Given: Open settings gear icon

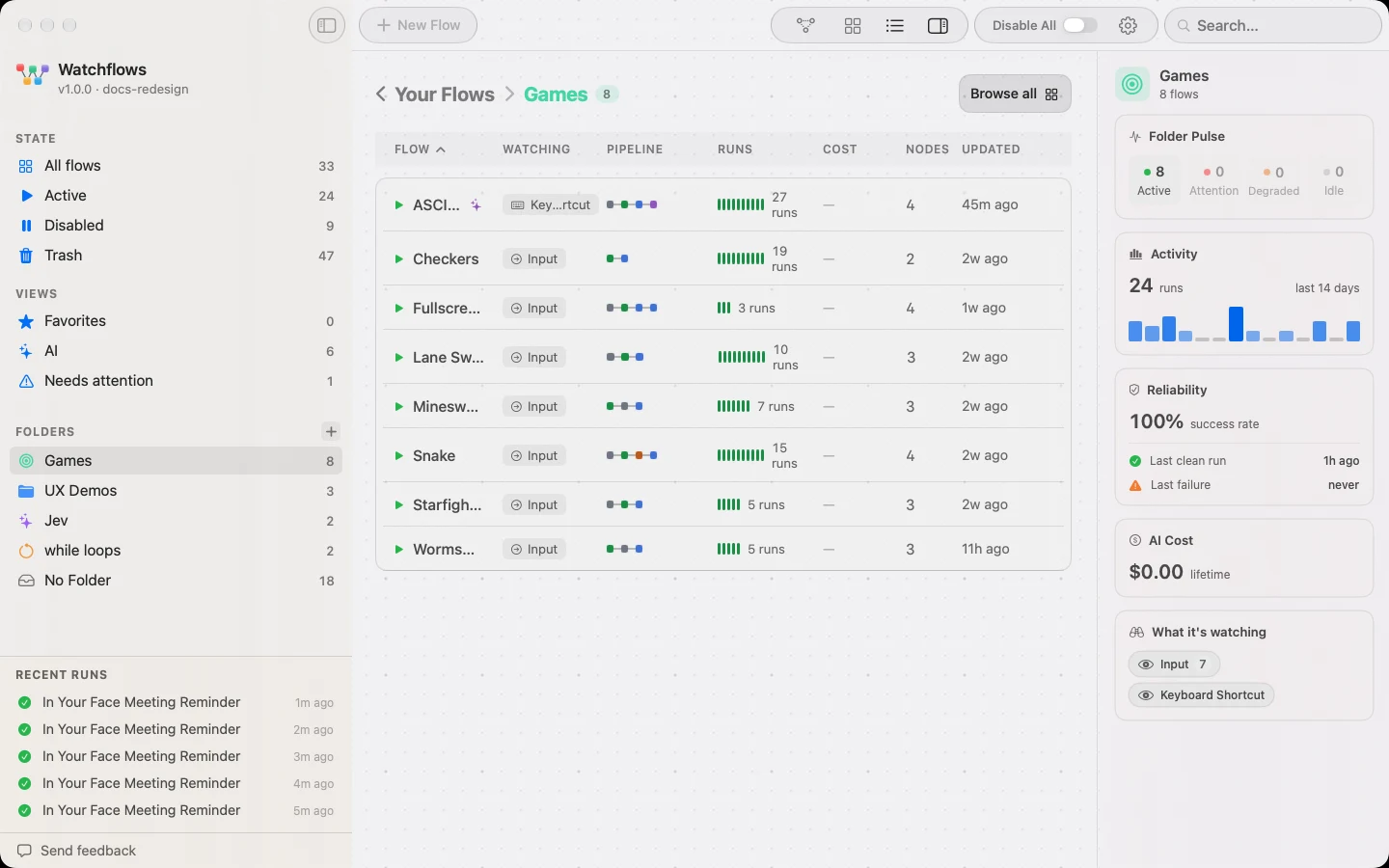Looking at the screenshot, I should [1129, 26].
